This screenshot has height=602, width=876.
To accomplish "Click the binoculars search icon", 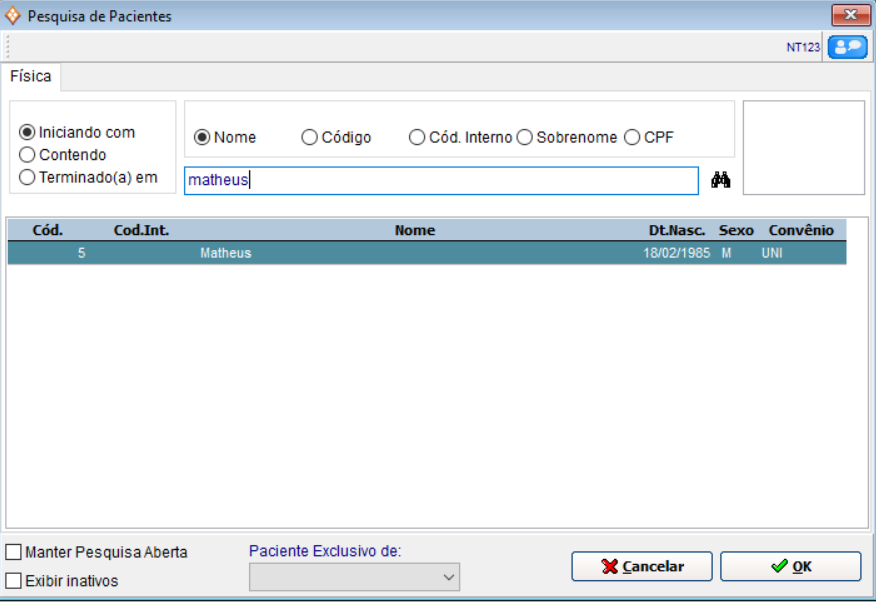I will (x=721, y=180).
